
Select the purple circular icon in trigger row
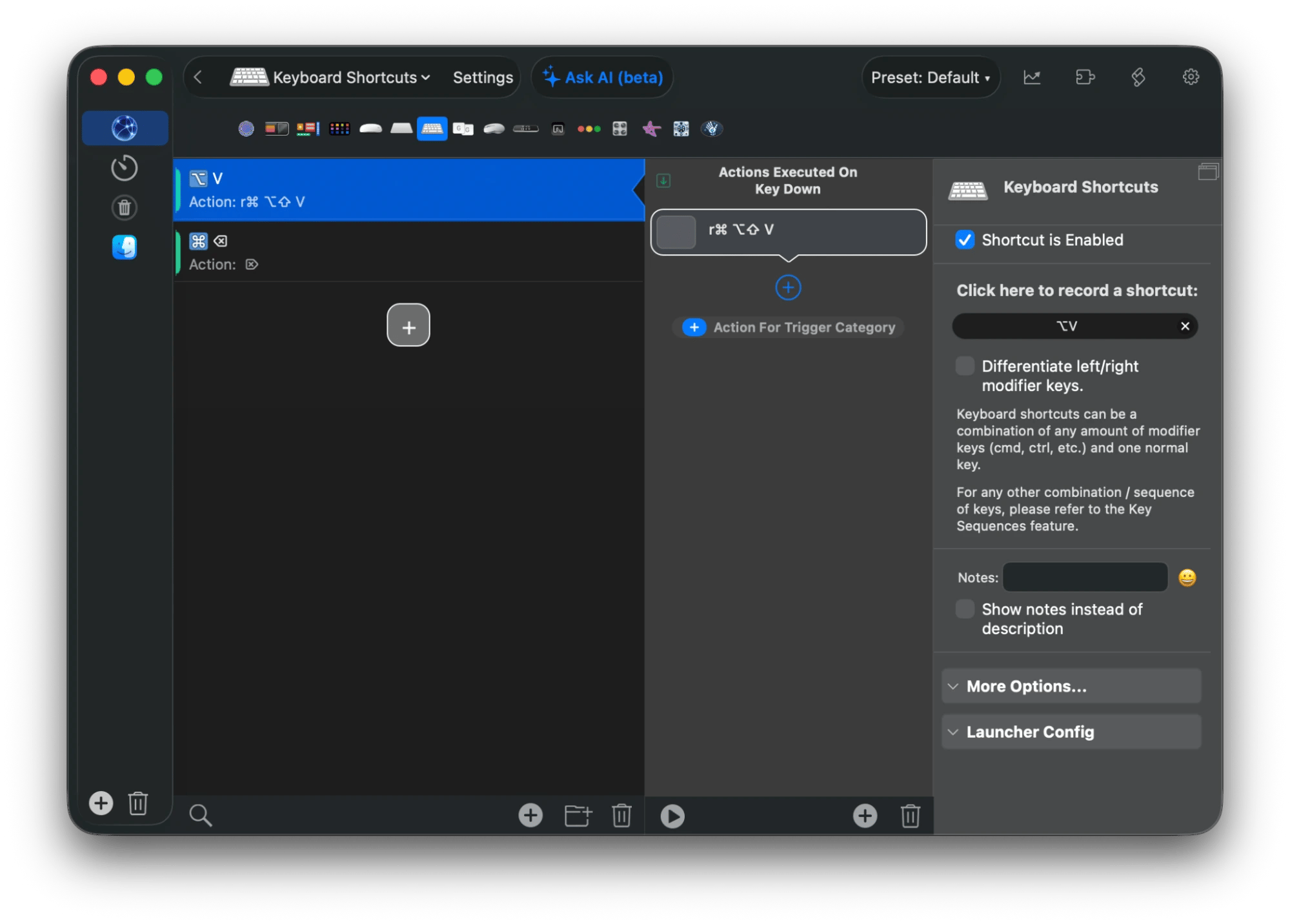[246, 128]
